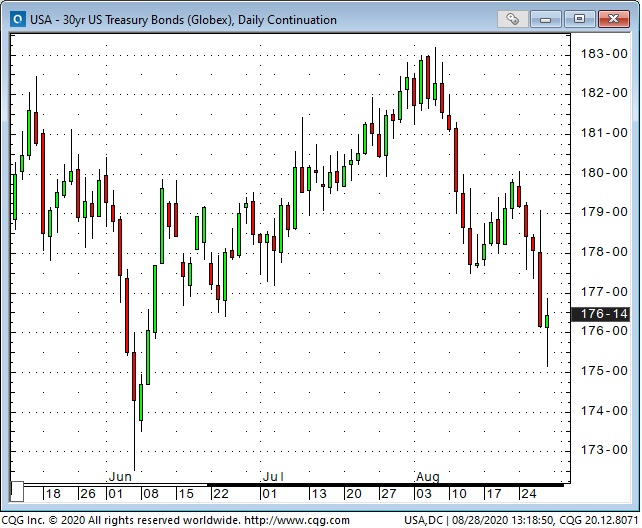Image resolution: width=642 pixels, height=528 pixels.
Task: Click the 181-00 price axis label
Action: coord(604,133)
